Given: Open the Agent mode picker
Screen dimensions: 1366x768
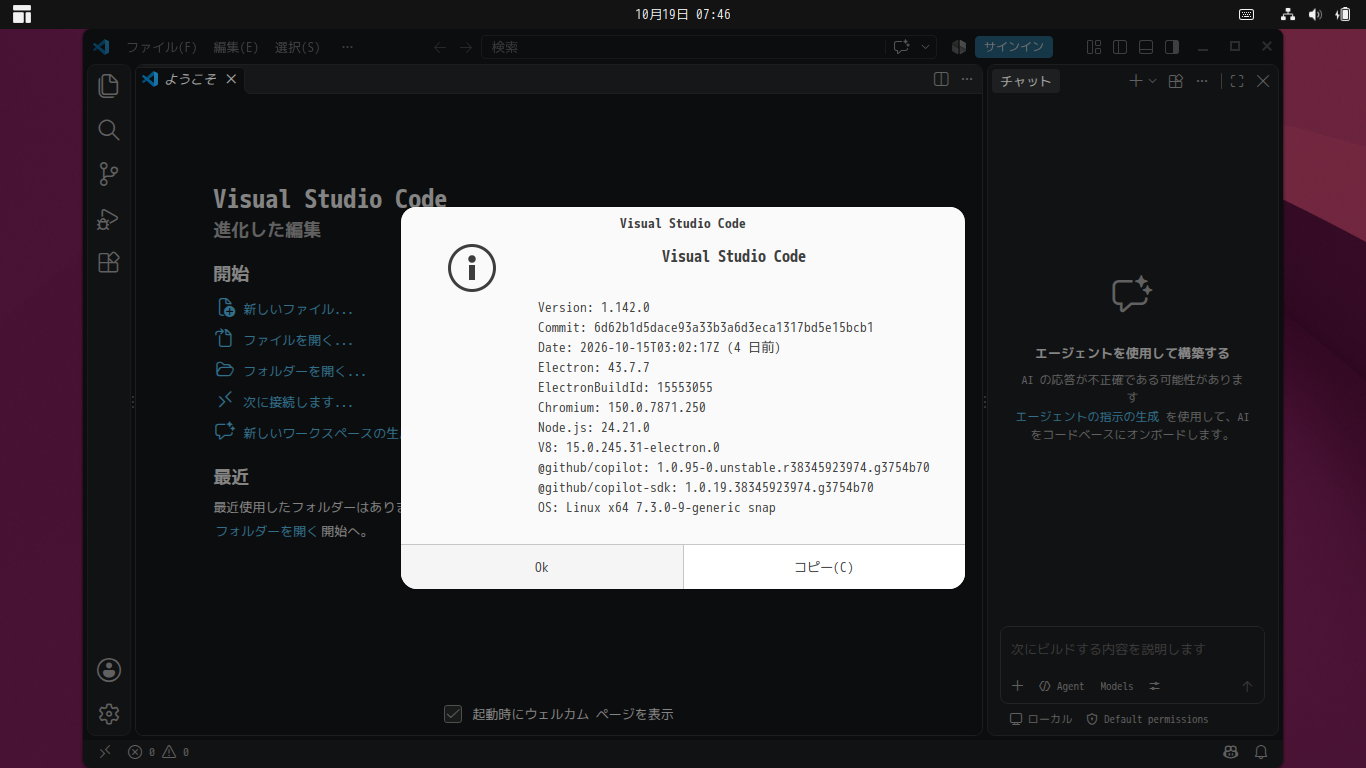Looking at the screenshot, I should click(1061, 686).
